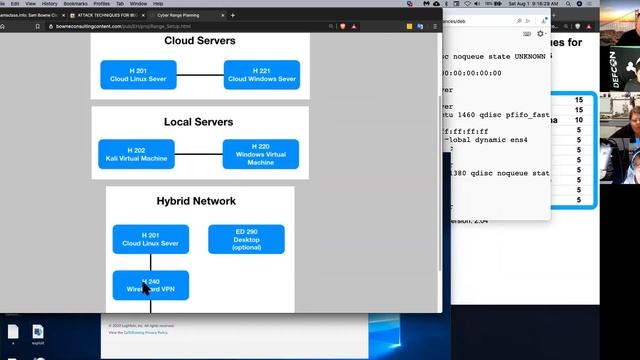
Task: Click the Hybrid Network heading
Action: click(x=196, y=201)
